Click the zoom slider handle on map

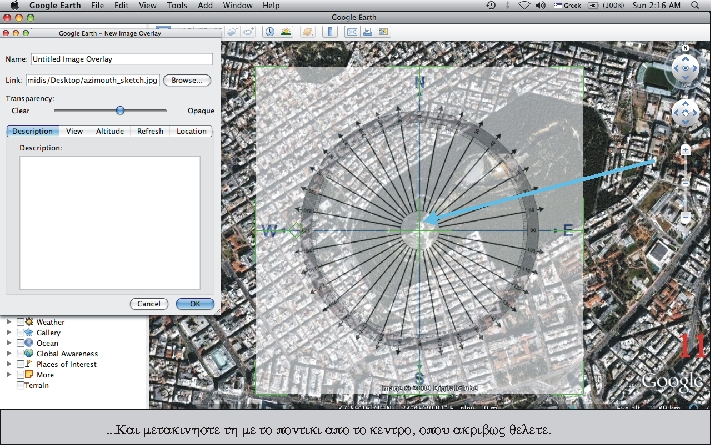pos(686,183)
